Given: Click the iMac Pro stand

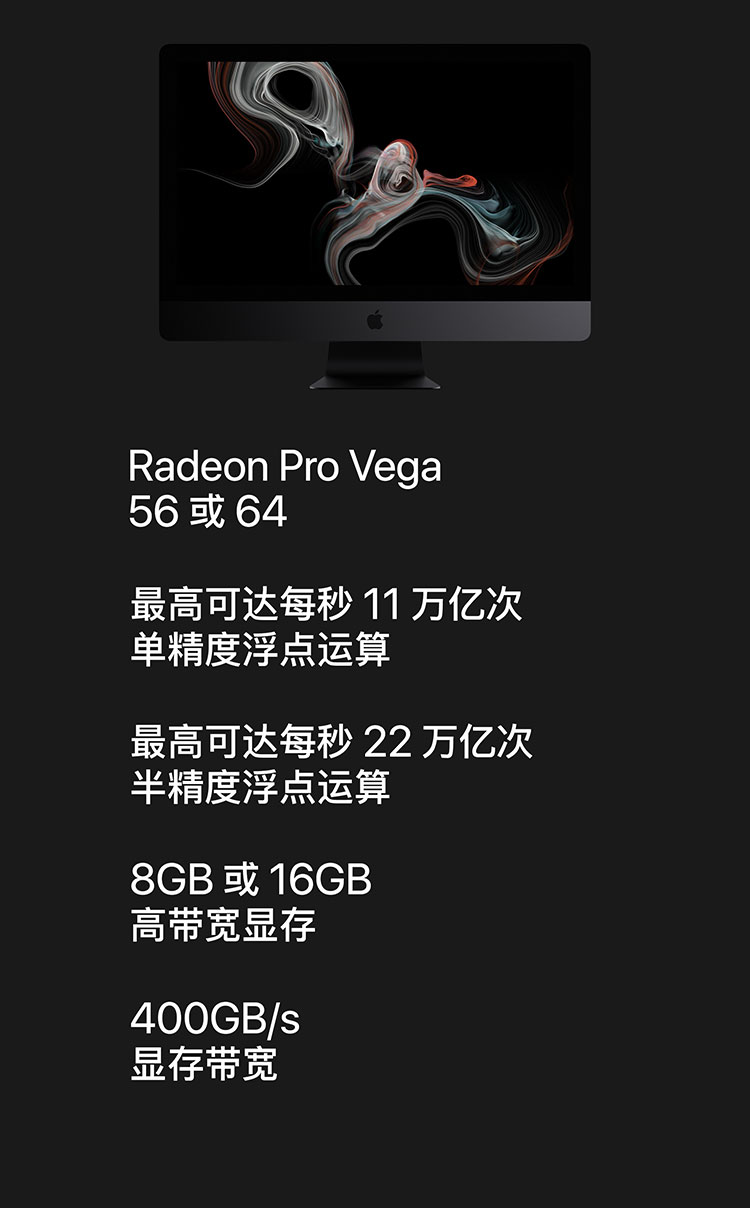Looking at the screenshot, I should click(375, 365).
